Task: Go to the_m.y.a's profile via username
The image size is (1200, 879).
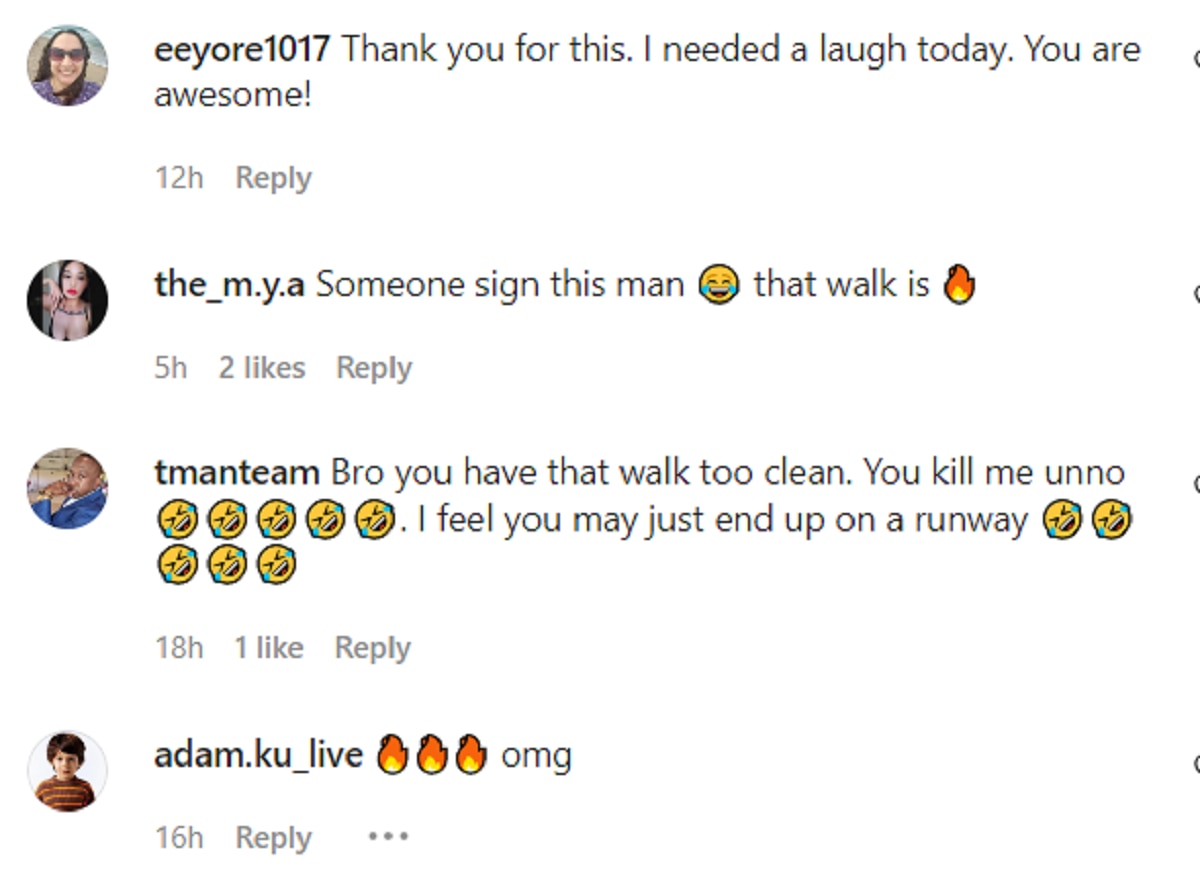Action: point(229,285)
